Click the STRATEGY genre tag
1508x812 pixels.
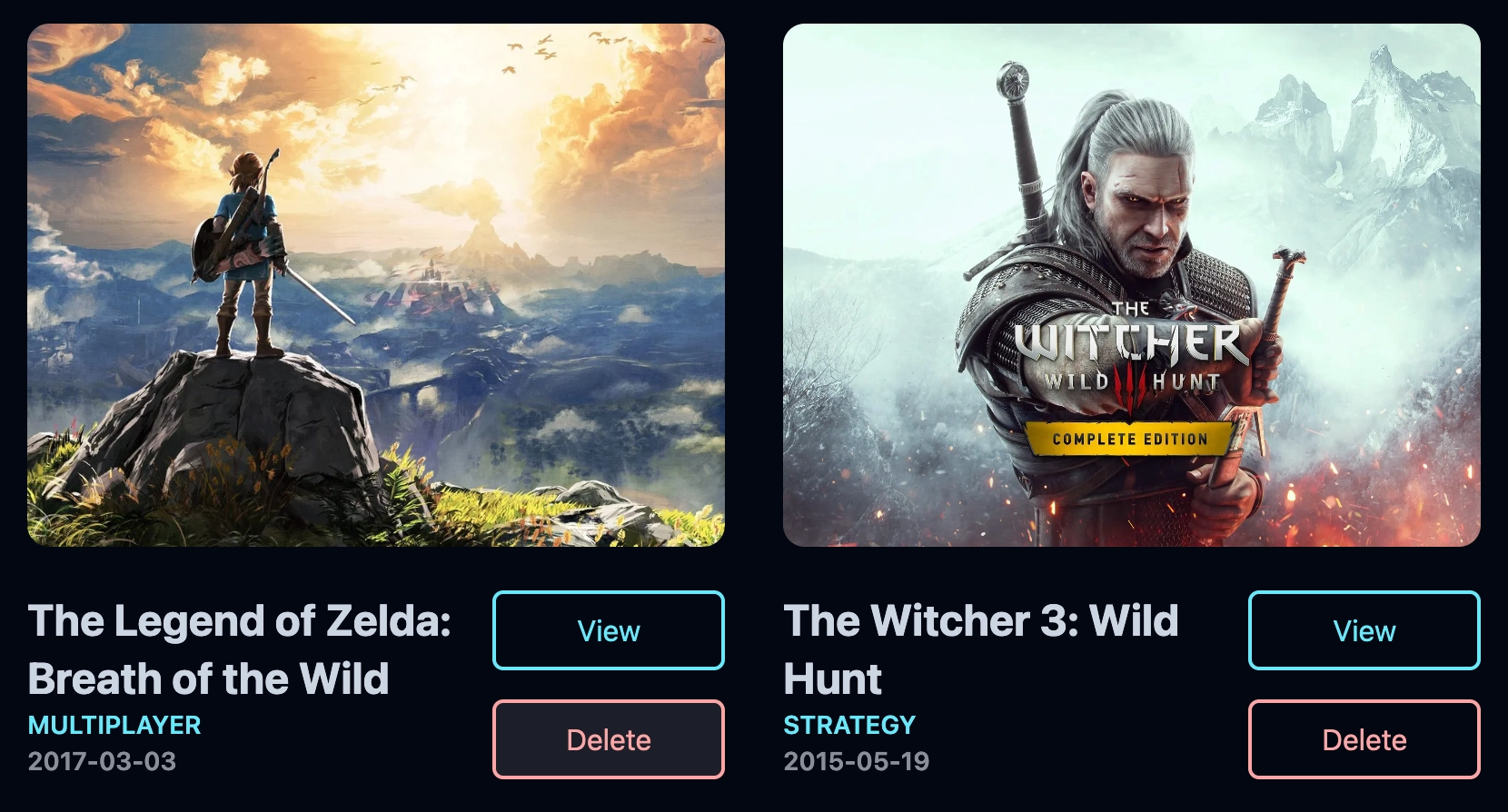[849, 725]
